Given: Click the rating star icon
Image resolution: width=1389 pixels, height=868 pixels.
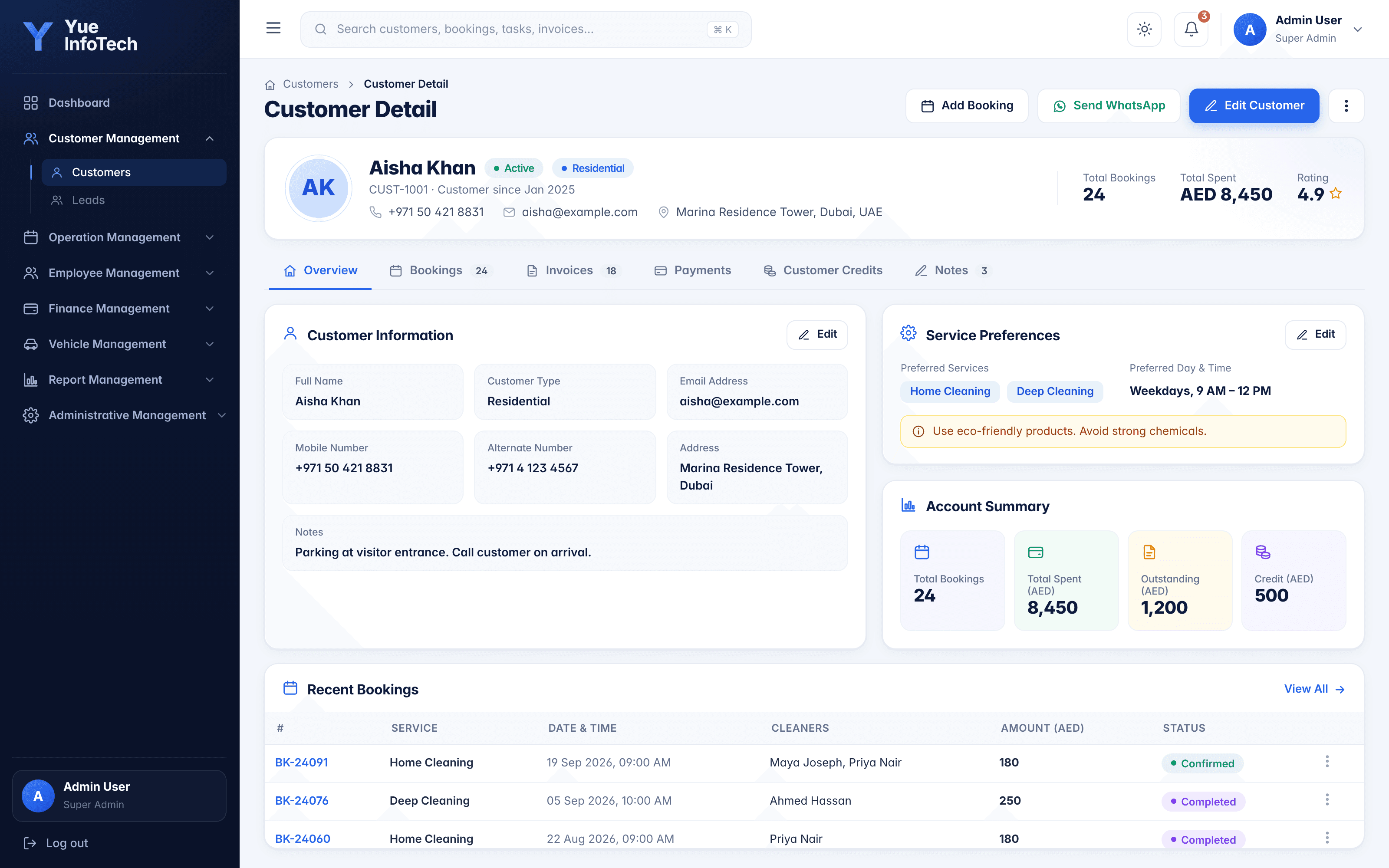Looking at the screenshot, I should point(1336,194).
